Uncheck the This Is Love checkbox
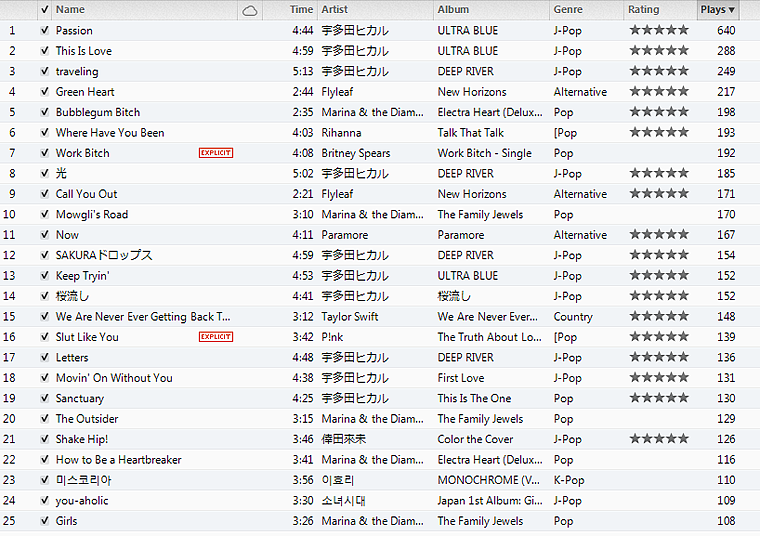This screenshot has width=760, height=536. click(x=45, y=51)
